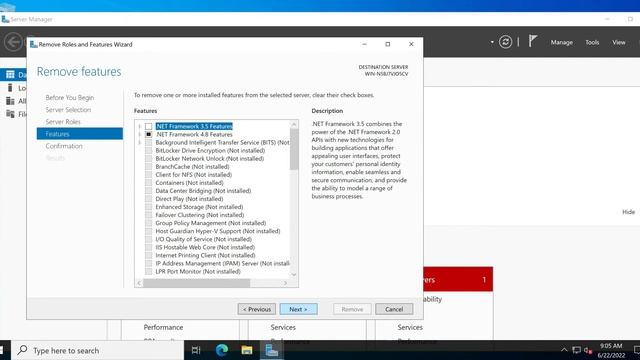Click the Previous button
The height and width of the screenshot is (360, 640).
[257, 309]
